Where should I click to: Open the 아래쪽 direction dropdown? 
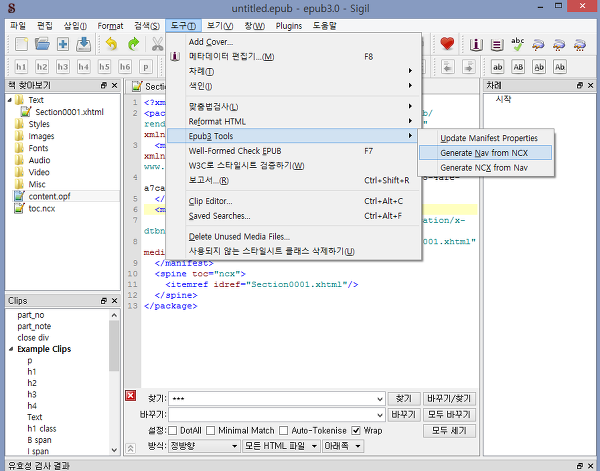pyautogui.click(x=342, y=446)
